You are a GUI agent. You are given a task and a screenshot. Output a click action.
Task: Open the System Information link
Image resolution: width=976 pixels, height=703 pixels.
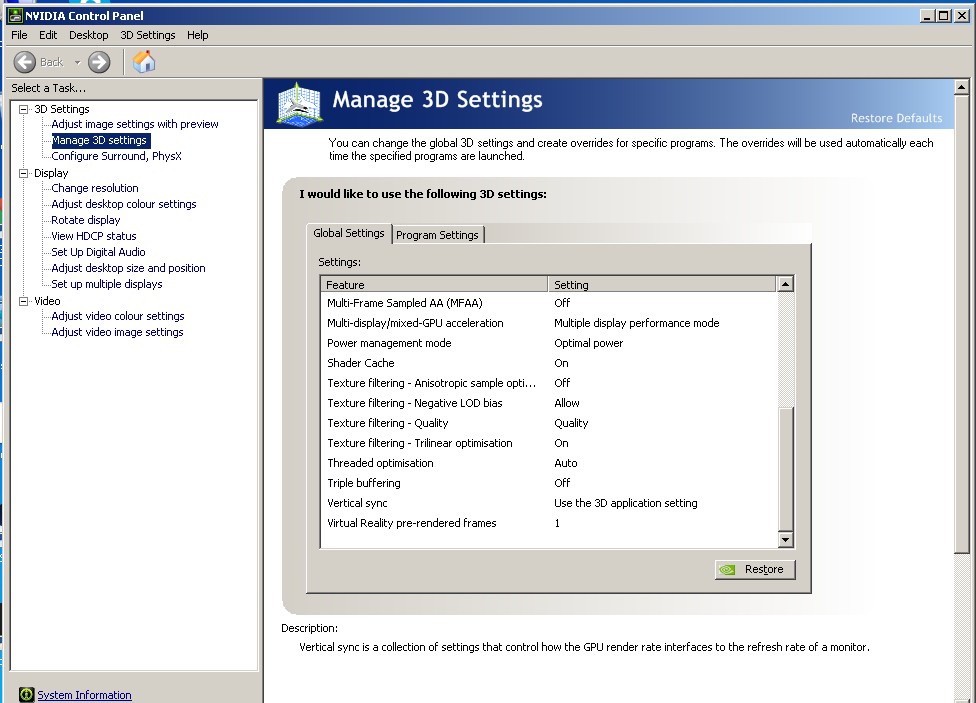tap(84, 695)
